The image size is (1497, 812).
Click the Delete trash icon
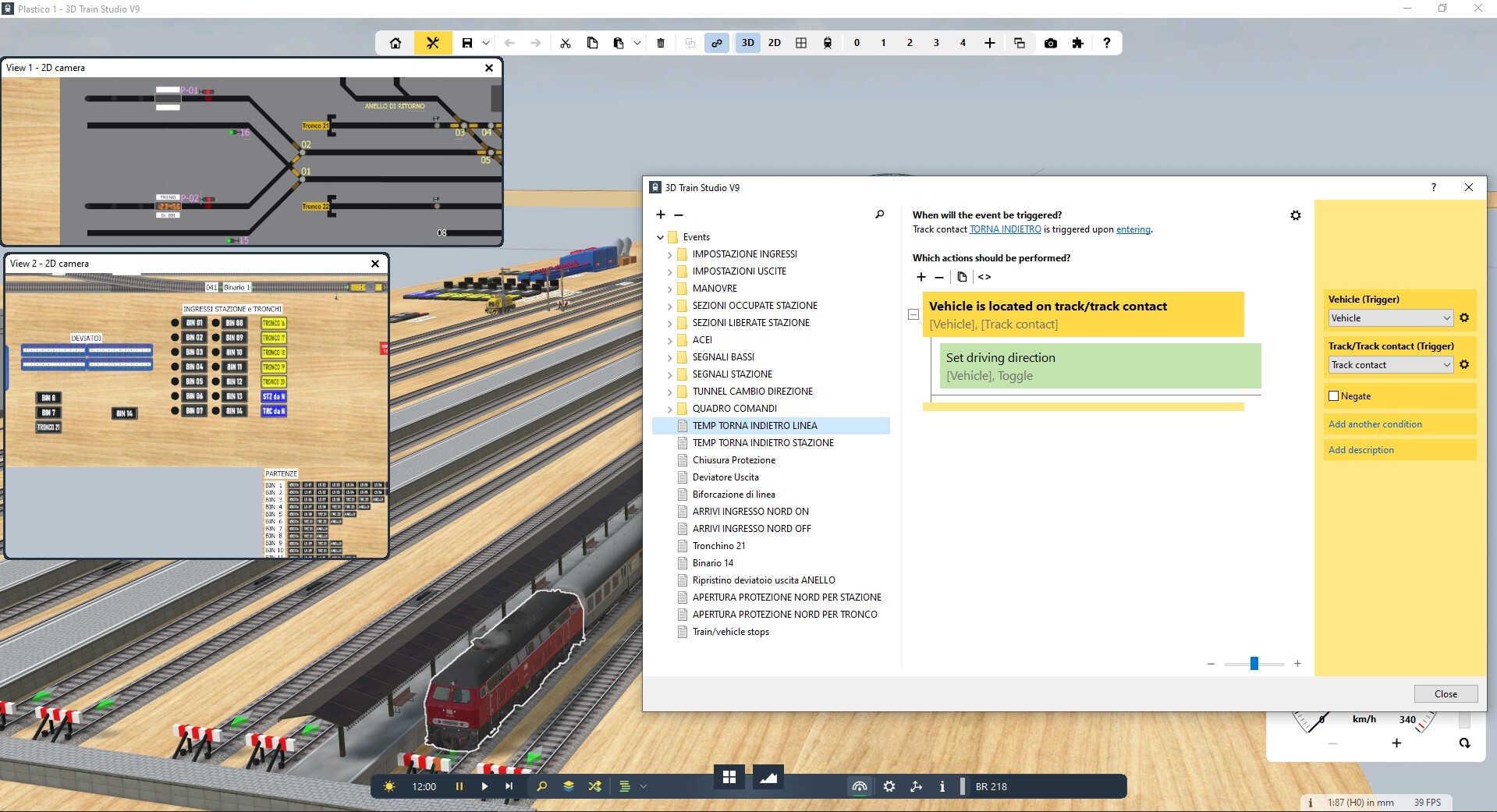[x=661, y=43]
